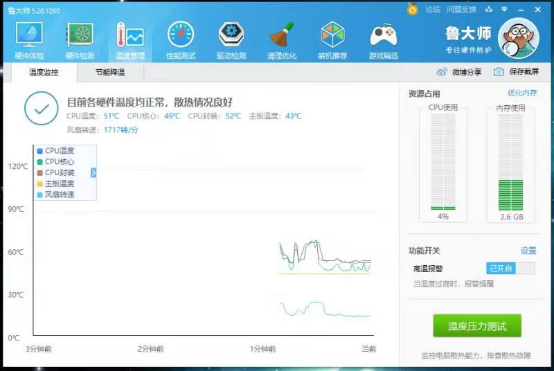Toggle 主板温度 yellow legend entry

click(55, 184)
